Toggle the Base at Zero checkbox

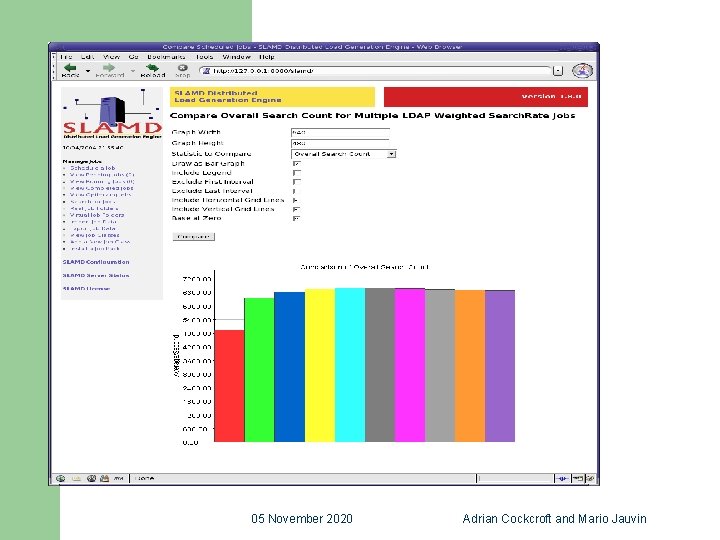297,219
